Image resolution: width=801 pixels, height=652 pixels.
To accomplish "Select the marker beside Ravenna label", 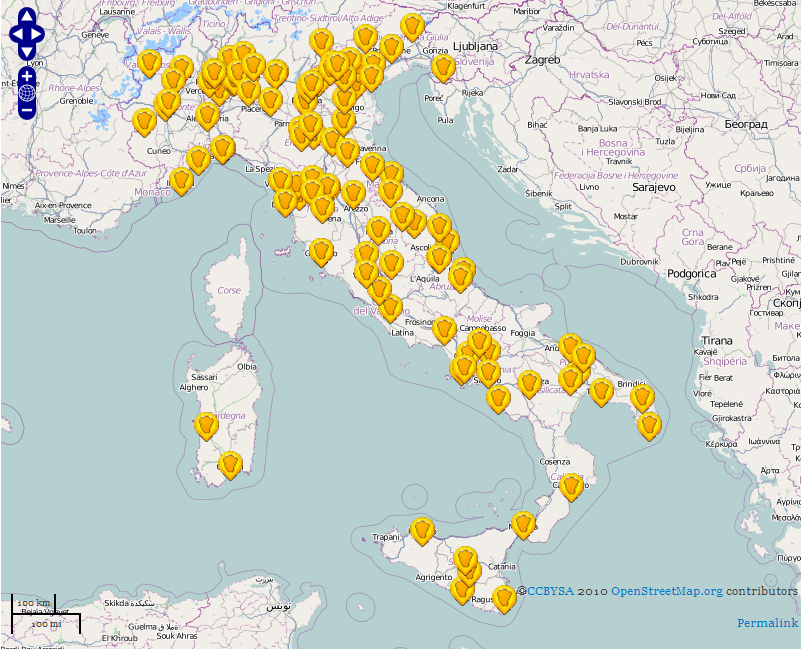I will click(347, 152).
